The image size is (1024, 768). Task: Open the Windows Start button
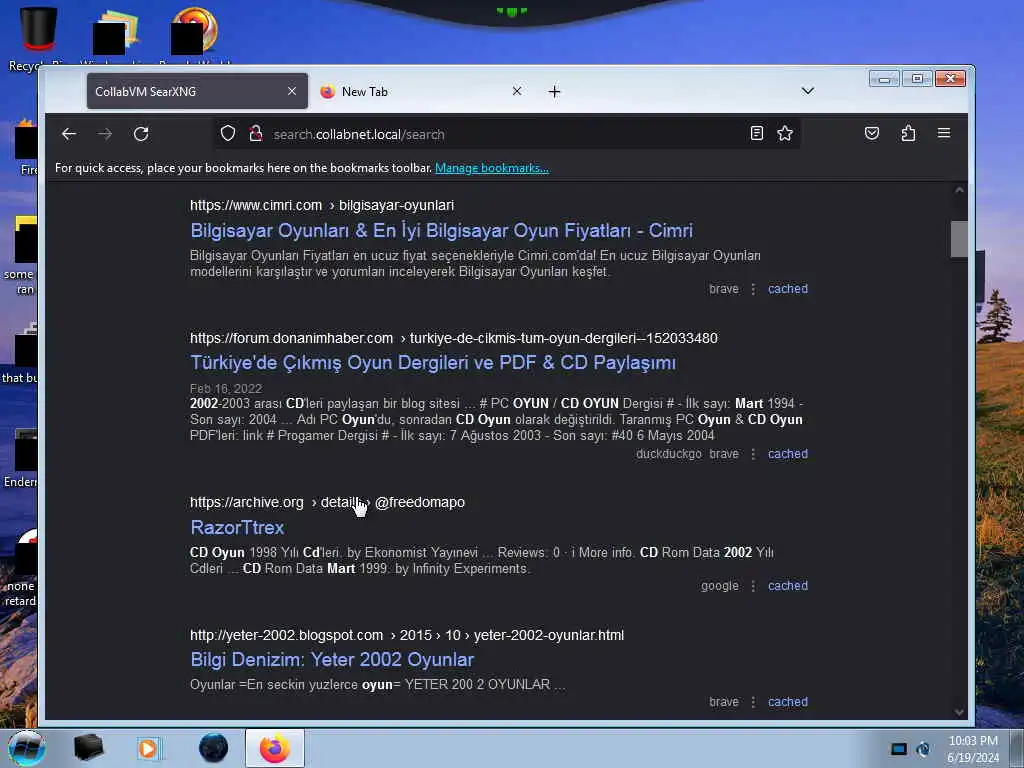(26, 748)
